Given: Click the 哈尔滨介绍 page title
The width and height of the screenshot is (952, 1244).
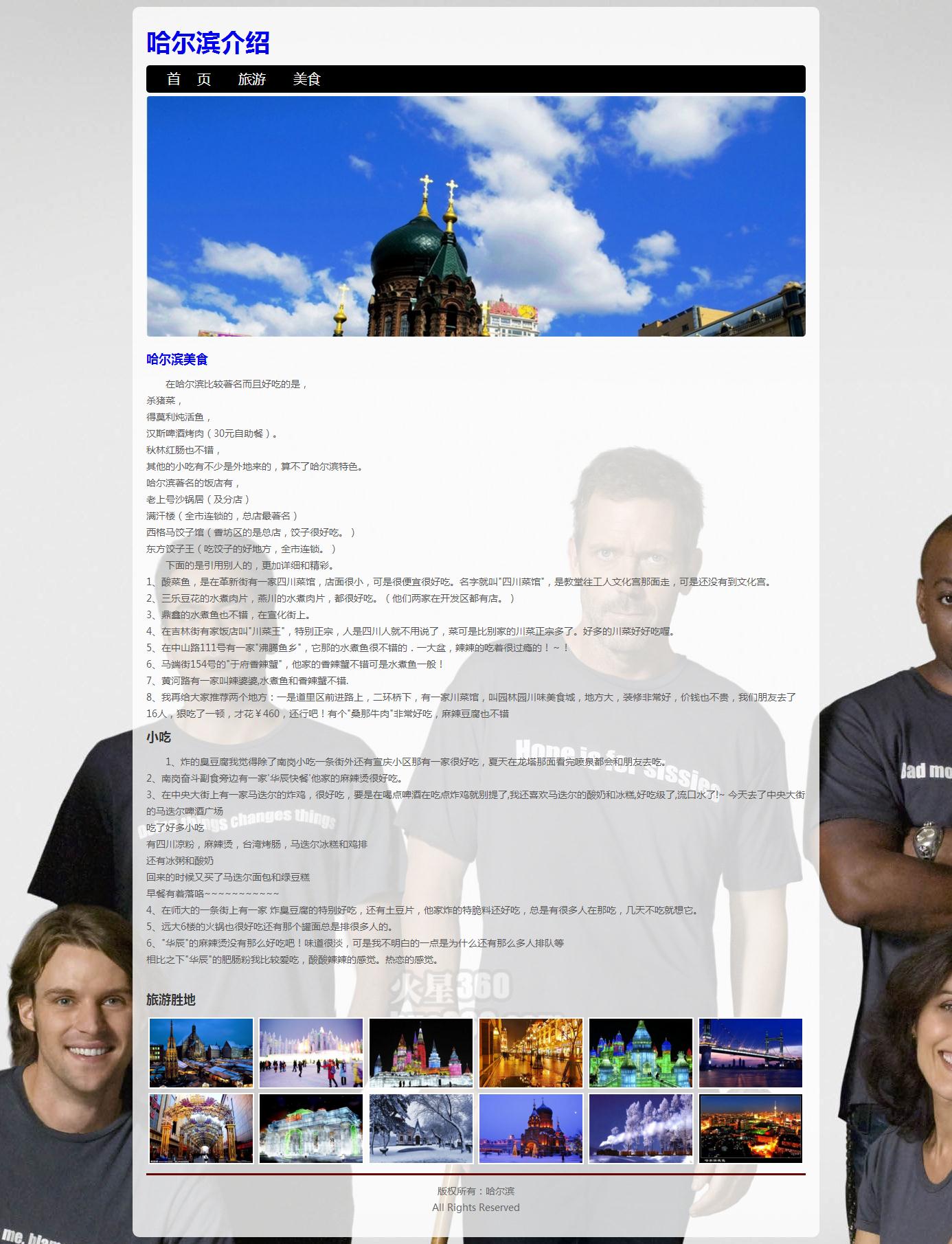Looking at the screenshot, I should click(207, 43).
